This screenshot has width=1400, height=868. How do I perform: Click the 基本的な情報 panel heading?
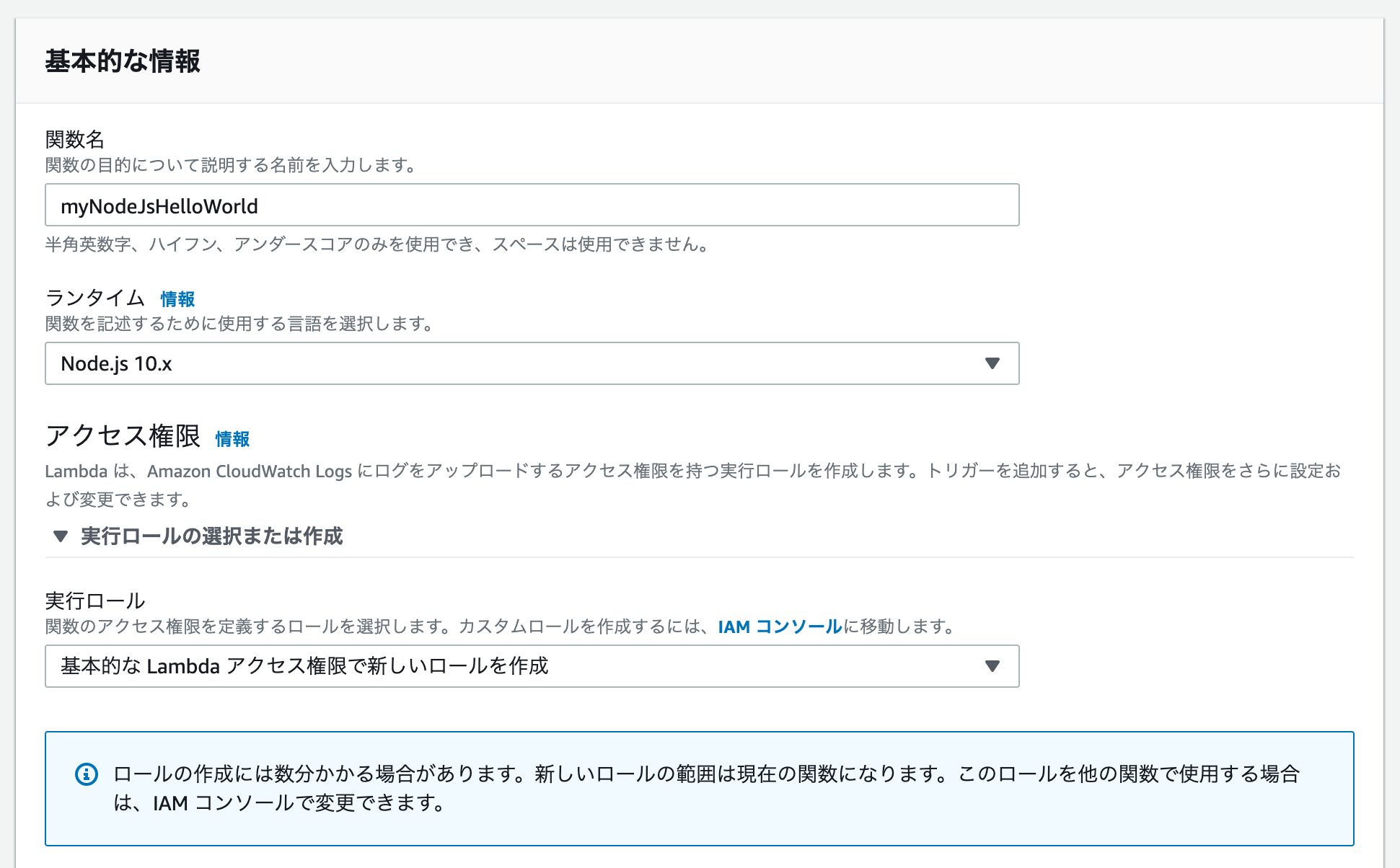[x=123, y=61]
